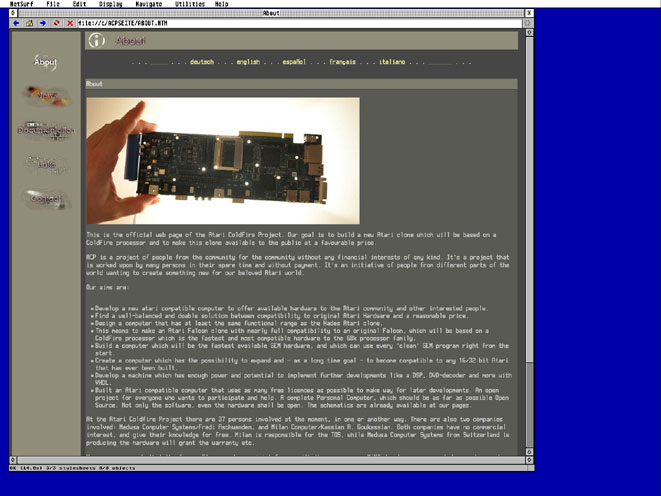Image resolution: width=661 pixels, height=496 pixels.
Task: Open the File menu
Action: [x=53, y=4]
